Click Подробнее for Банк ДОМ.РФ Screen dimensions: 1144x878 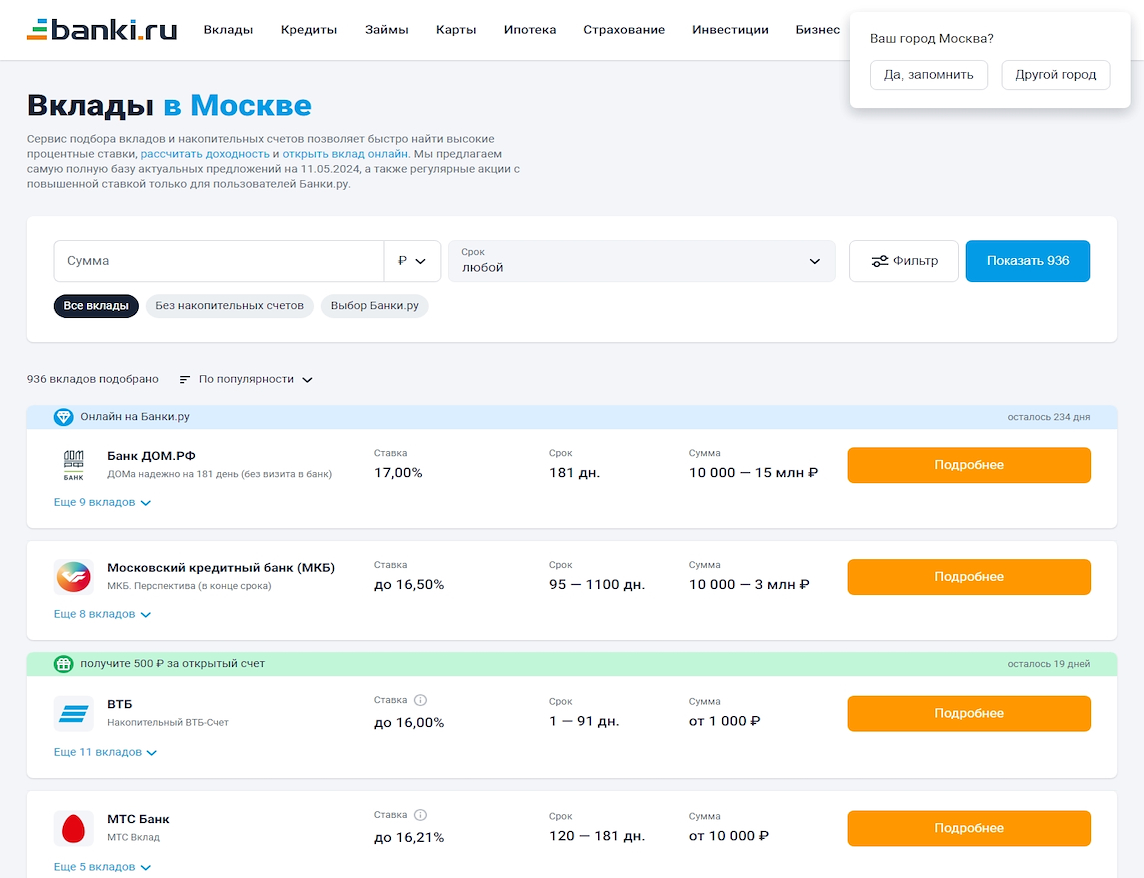(969, 465)
